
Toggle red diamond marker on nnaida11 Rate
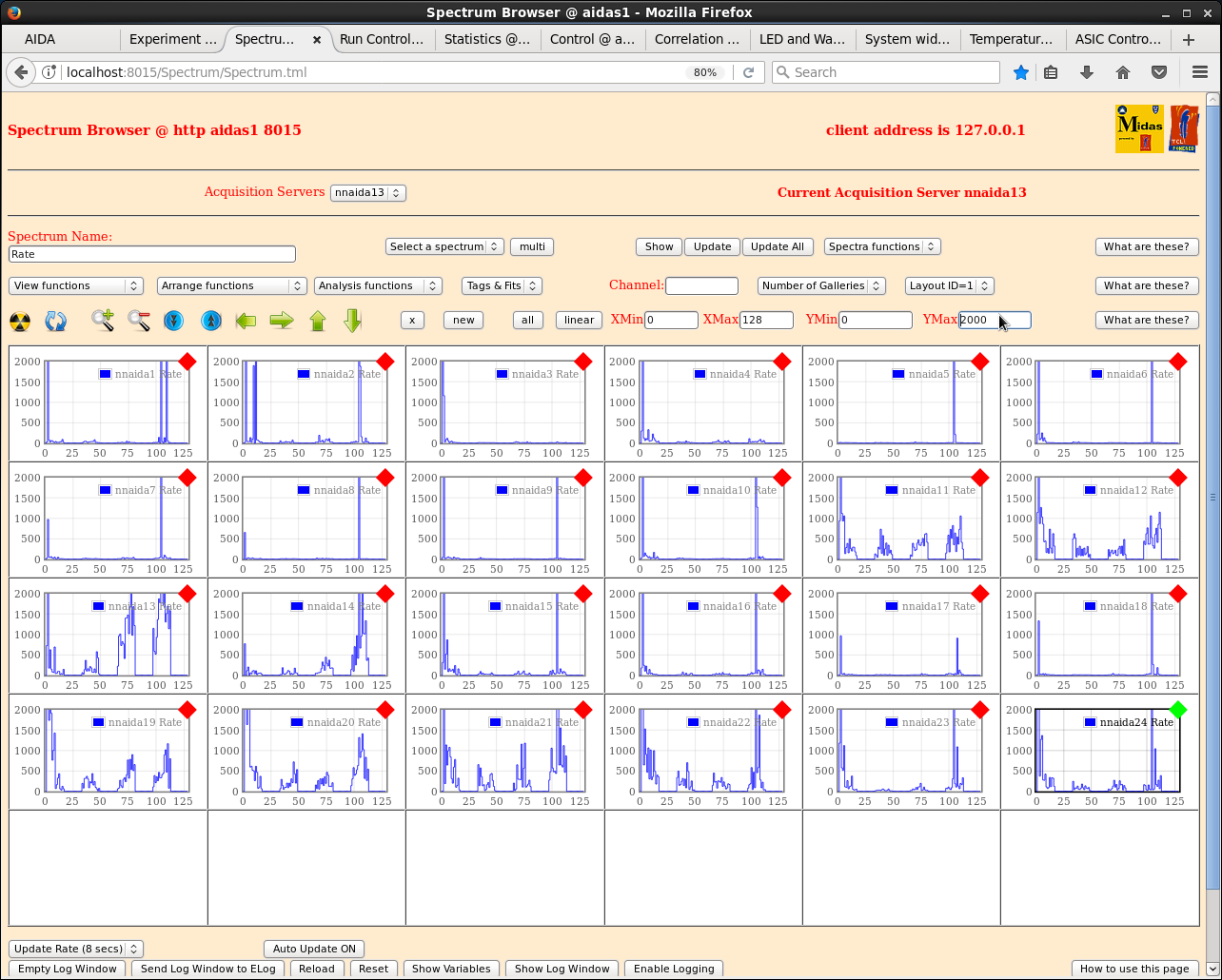[980, 478]
